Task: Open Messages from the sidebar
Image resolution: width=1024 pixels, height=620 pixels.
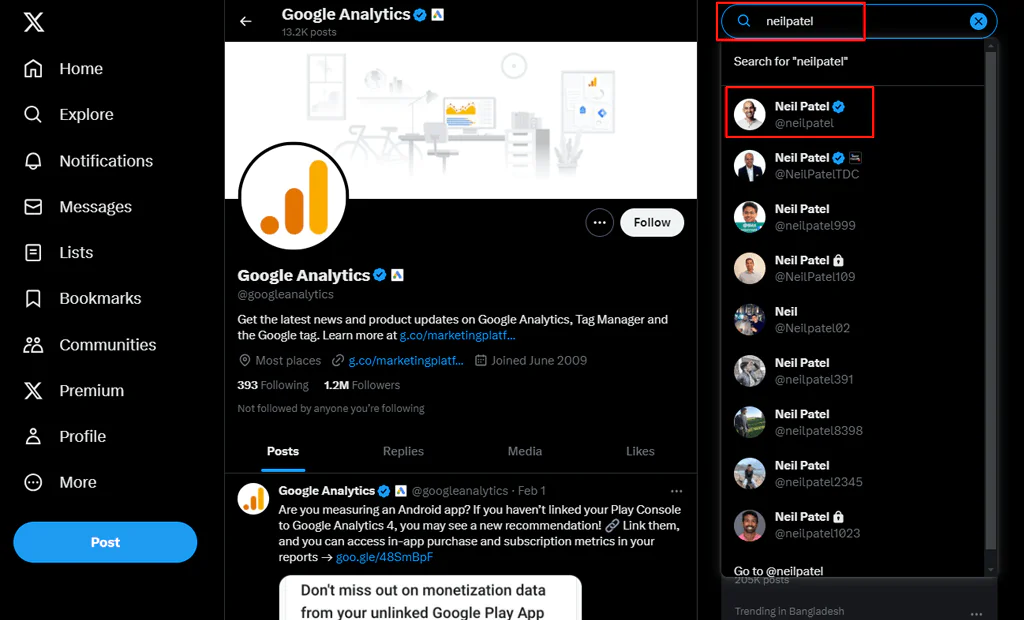Action: point(78,206)
